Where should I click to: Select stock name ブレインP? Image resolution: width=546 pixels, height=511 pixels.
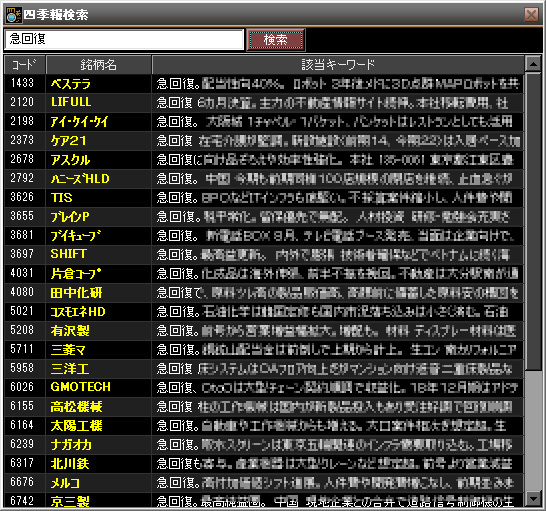coord(70,217)
